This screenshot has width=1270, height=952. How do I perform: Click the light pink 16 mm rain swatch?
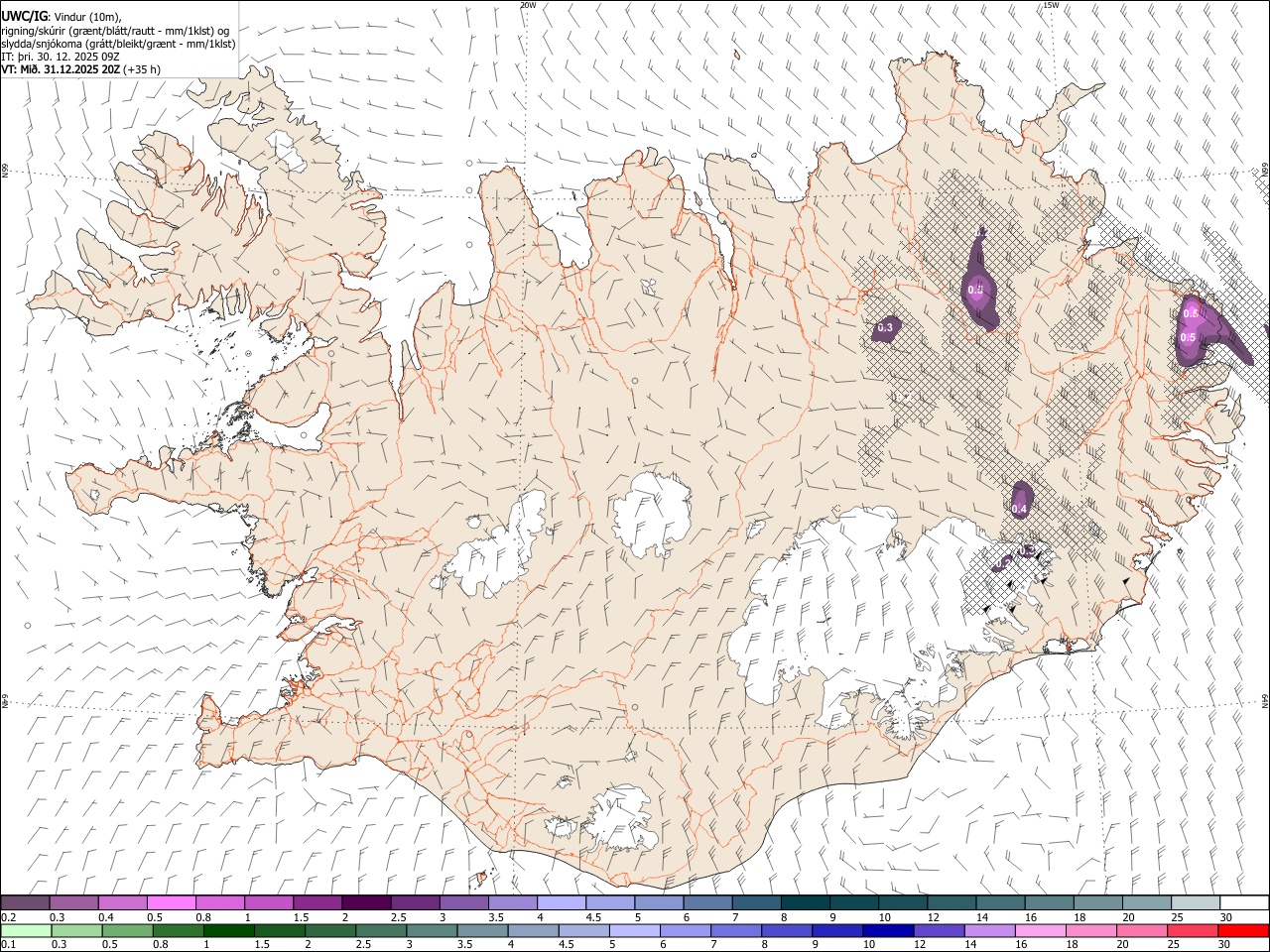point(1039,931)
